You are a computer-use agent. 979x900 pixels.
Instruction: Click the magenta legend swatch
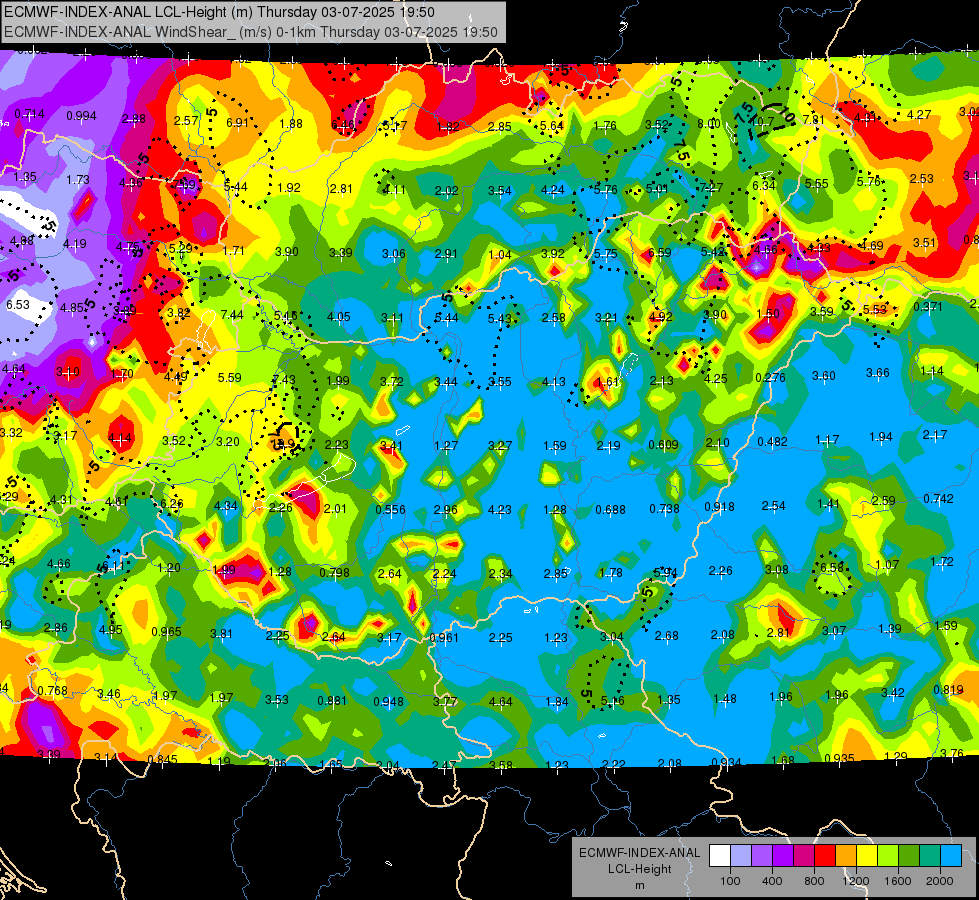click(804, 856)
